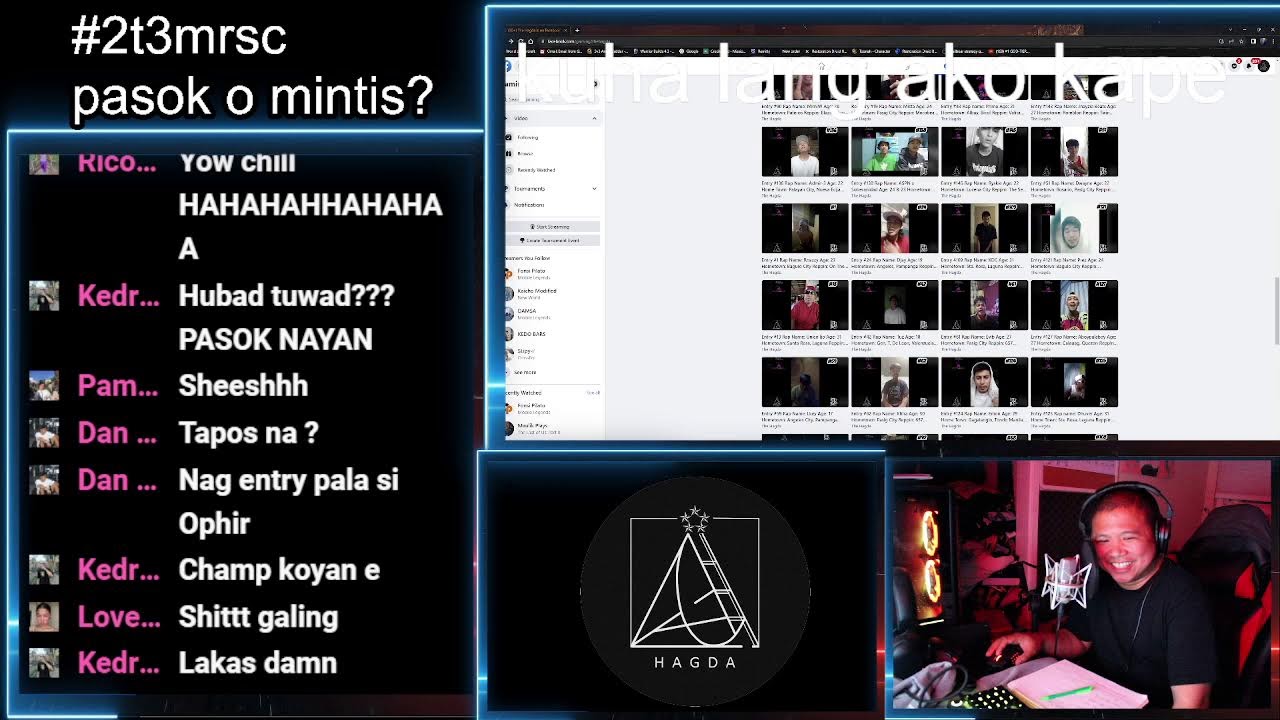Open the profile avatar in Facebook header

(1264, 65)
